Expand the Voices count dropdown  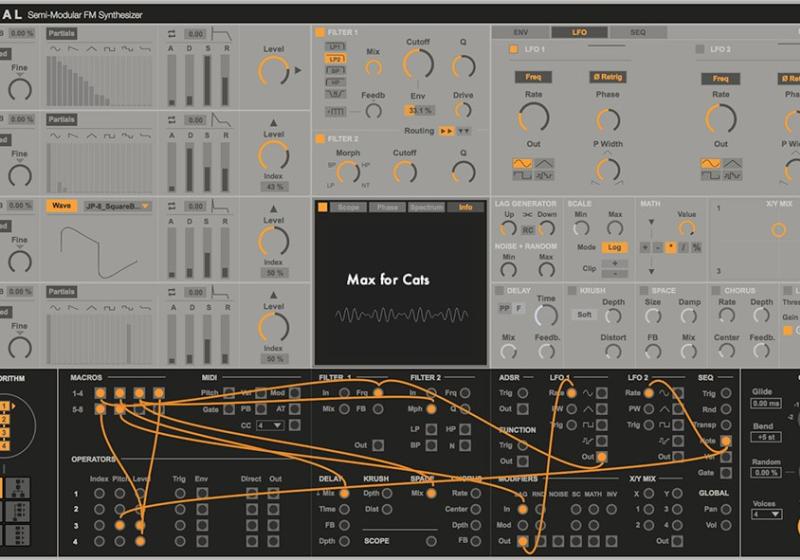tap(765, 514)
